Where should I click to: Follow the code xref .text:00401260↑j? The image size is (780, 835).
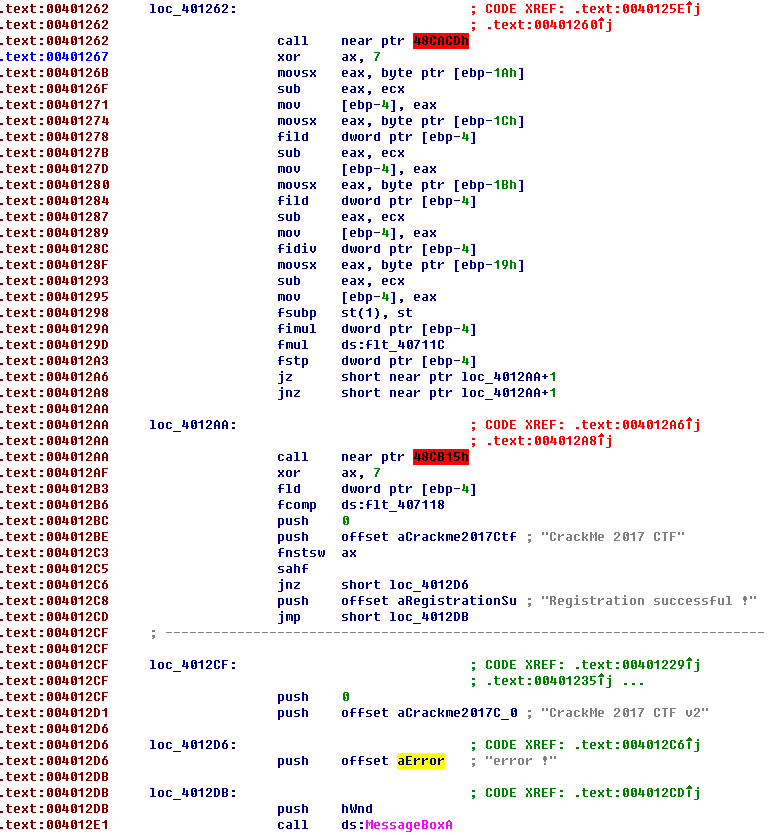549,25
